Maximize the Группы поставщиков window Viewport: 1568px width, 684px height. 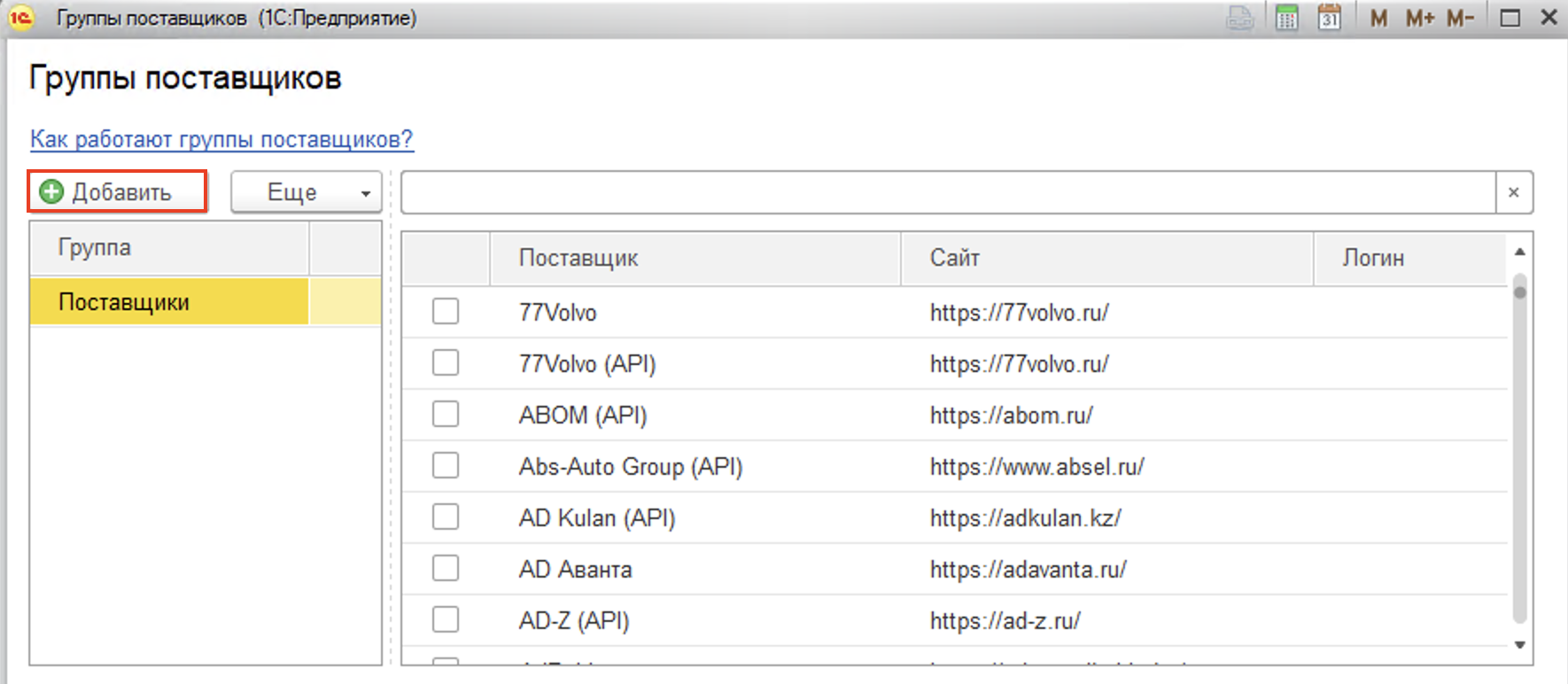coord(1510,18)
